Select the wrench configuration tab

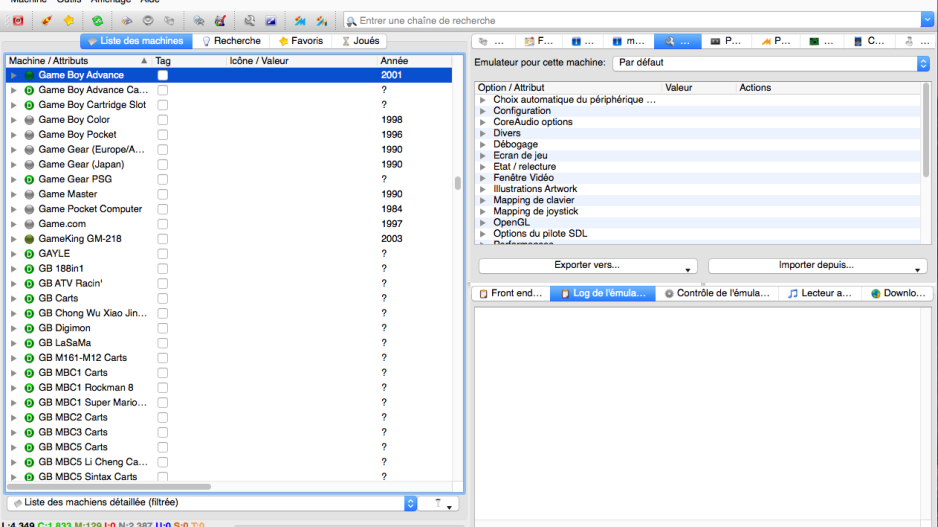[x=677, y=41]
